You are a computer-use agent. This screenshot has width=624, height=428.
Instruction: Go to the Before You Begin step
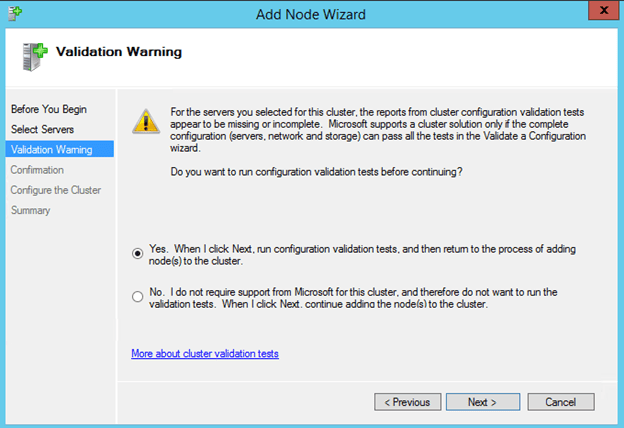[46, 109]
